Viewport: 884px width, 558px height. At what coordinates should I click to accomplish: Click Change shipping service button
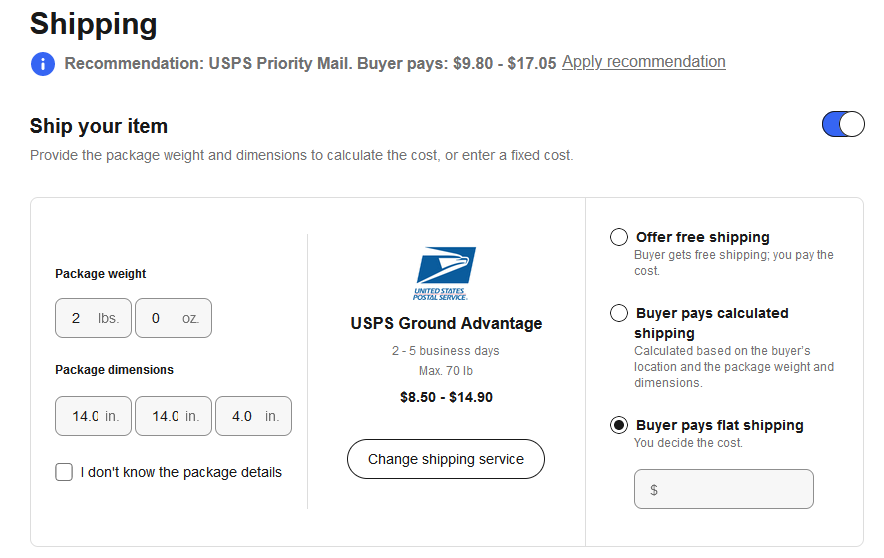(446, 459)
